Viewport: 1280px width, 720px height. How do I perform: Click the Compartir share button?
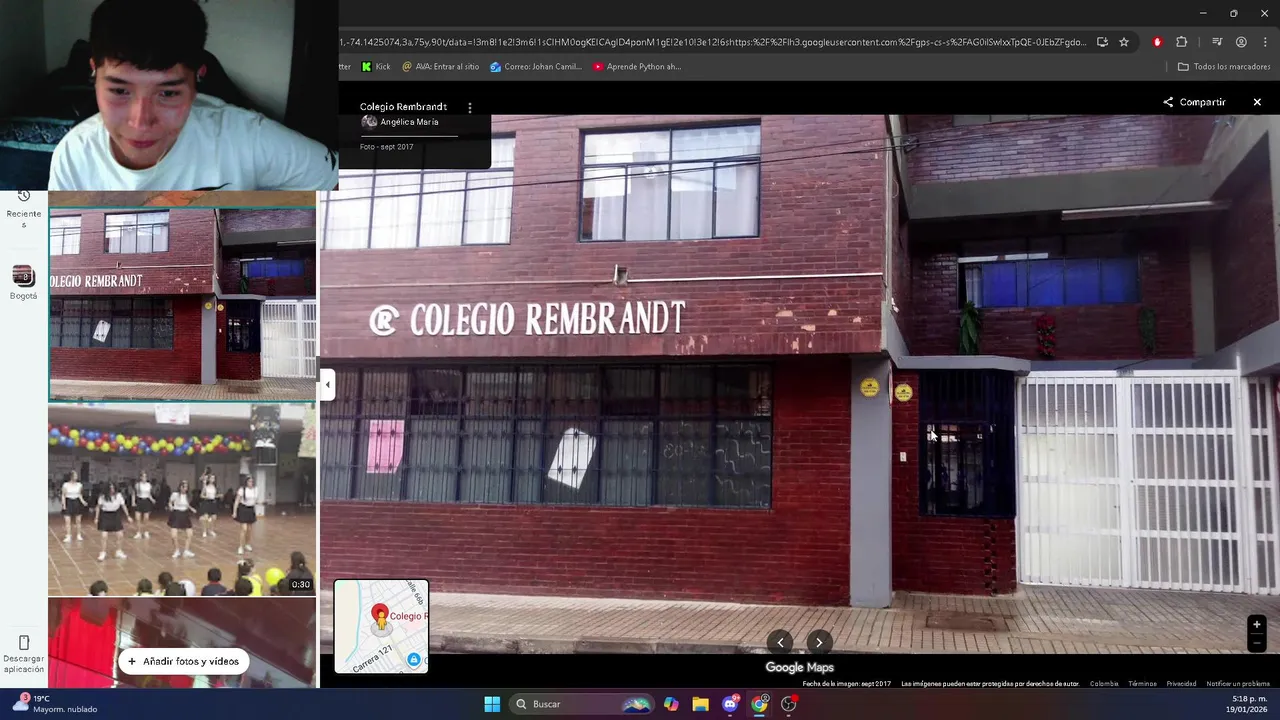[x=1194, y=102]
